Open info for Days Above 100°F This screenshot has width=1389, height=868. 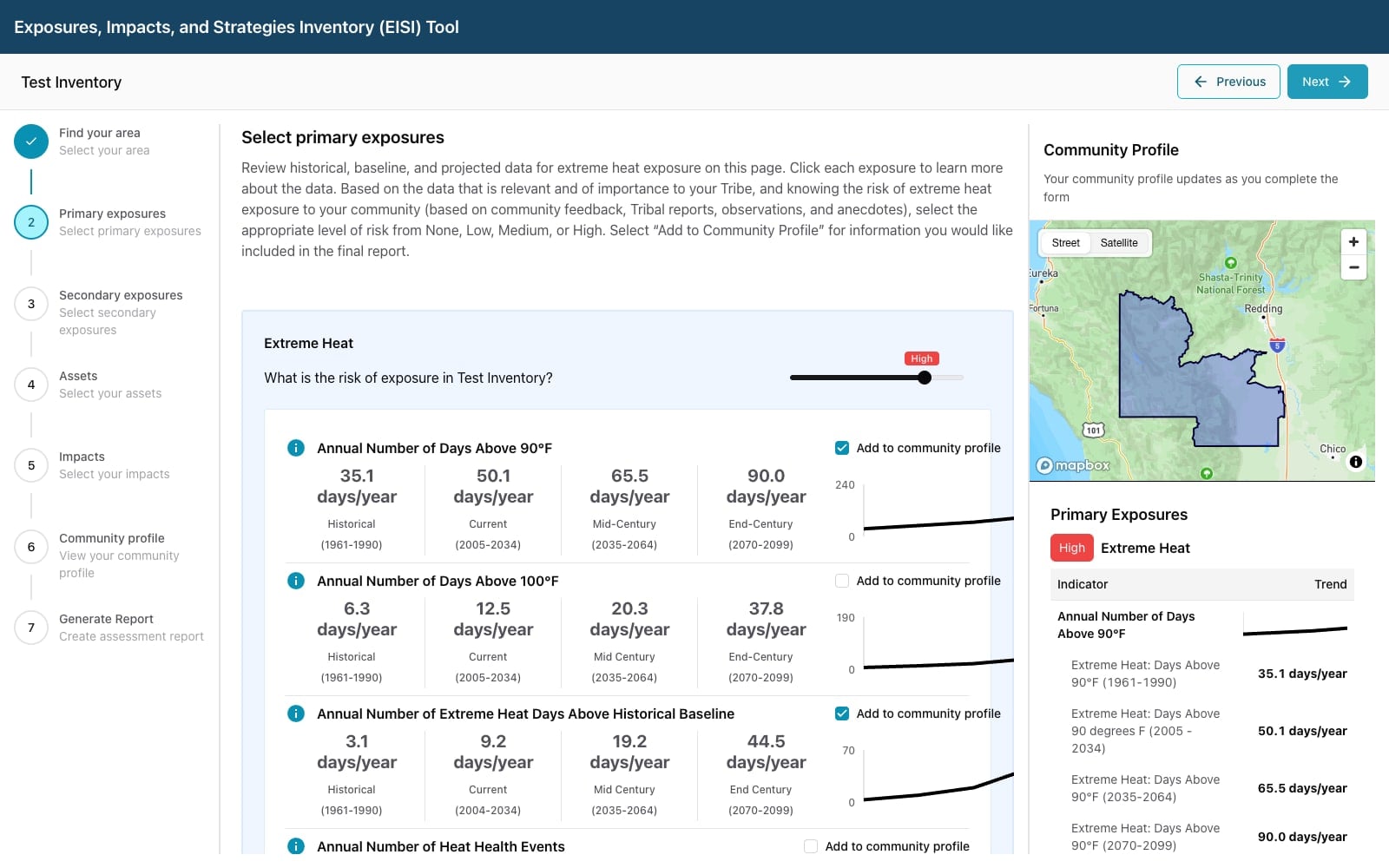(x=296, y=581)
